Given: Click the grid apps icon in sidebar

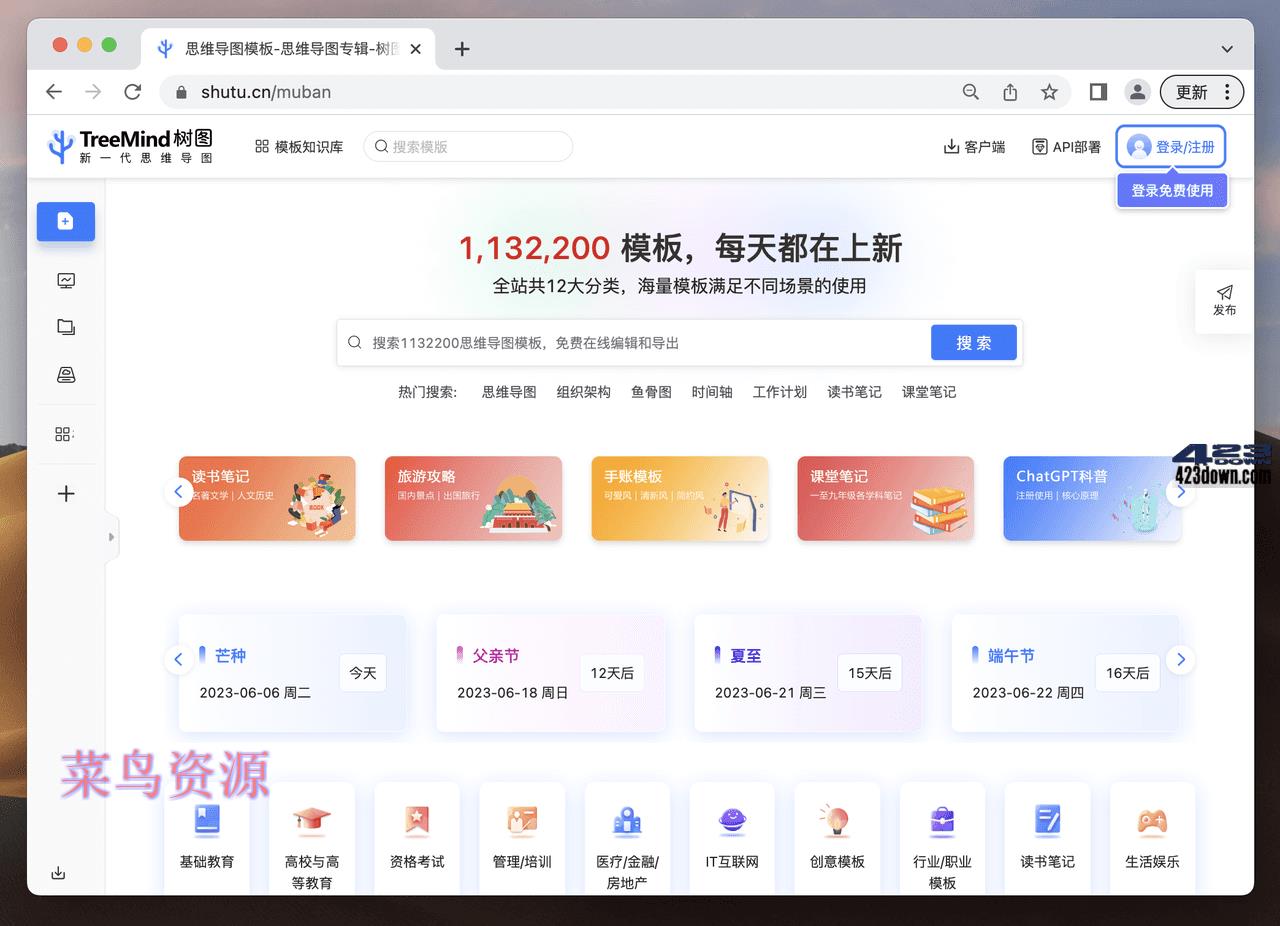Looking at the screenshot, I should (66, 434).
